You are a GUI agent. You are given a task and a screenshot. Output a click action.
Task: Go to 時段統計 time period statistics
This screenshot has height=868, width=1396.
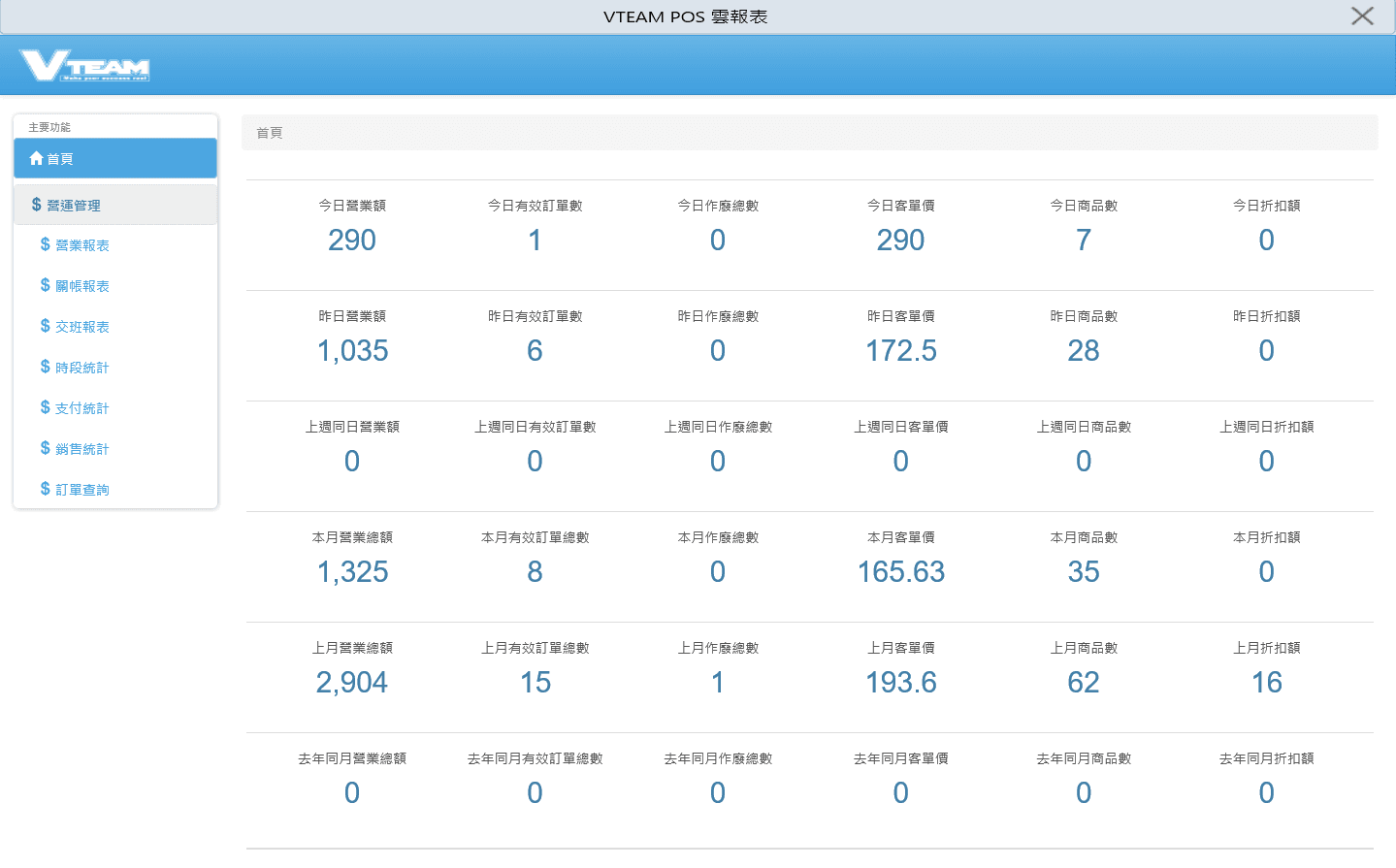(x=81, y=368)
